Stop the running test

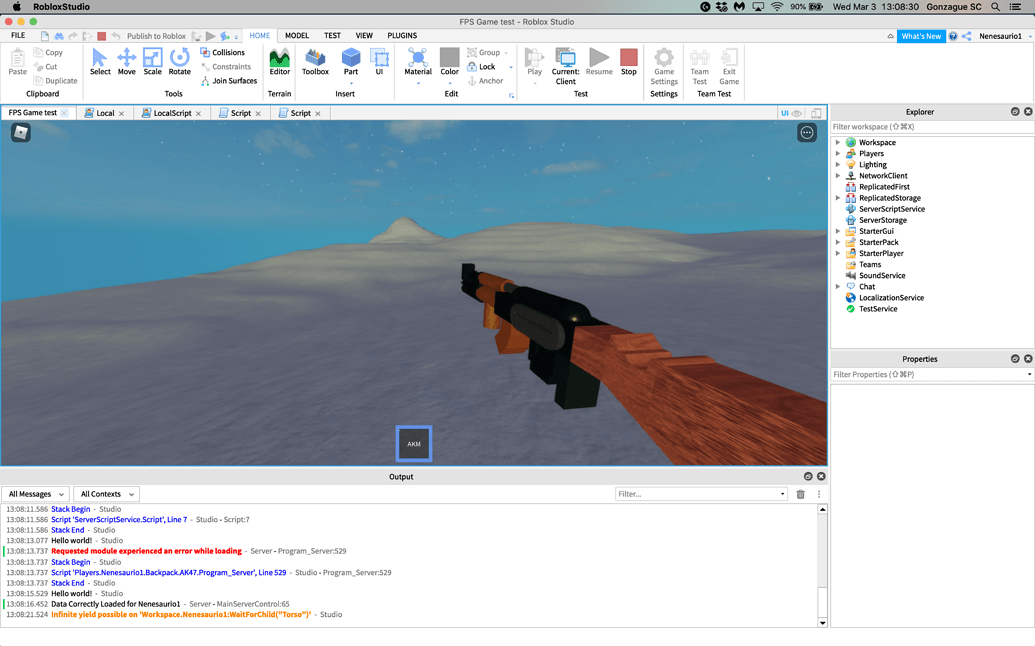628,61
